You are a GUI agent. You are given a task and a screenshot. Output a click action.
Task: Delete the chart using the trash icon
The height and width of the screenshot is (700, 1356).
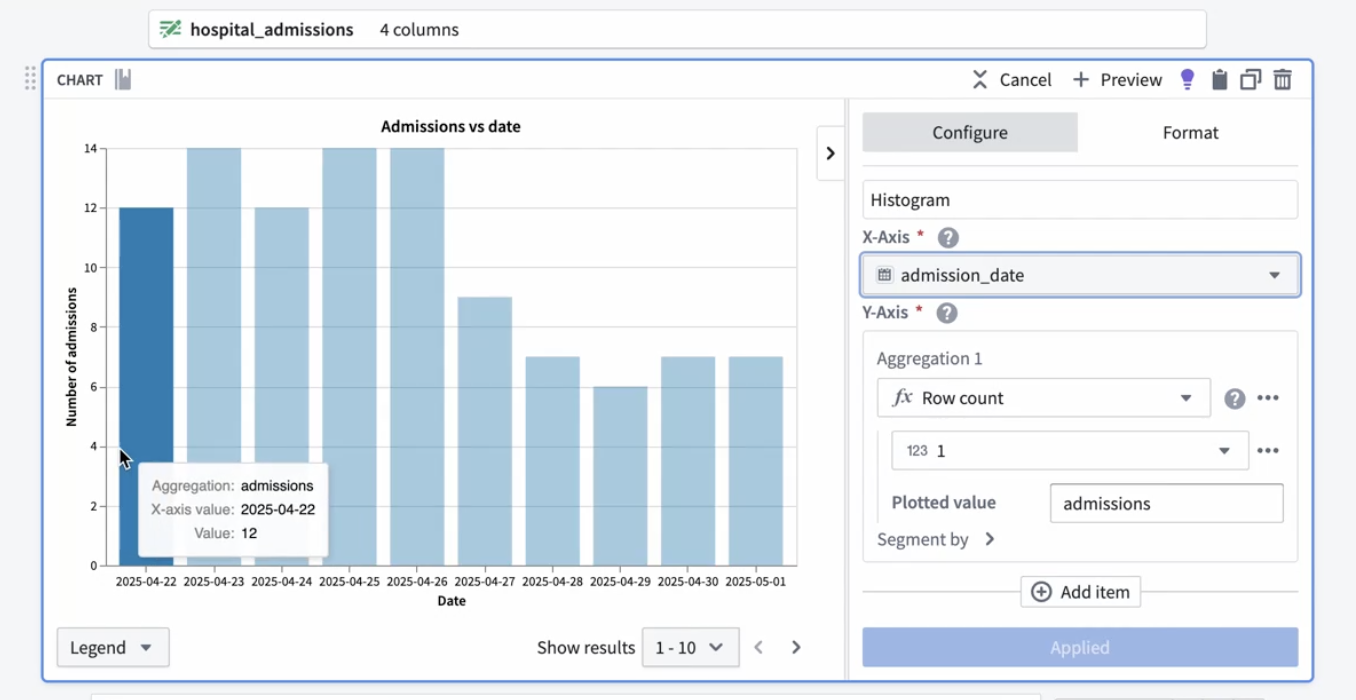[1282, 80]
